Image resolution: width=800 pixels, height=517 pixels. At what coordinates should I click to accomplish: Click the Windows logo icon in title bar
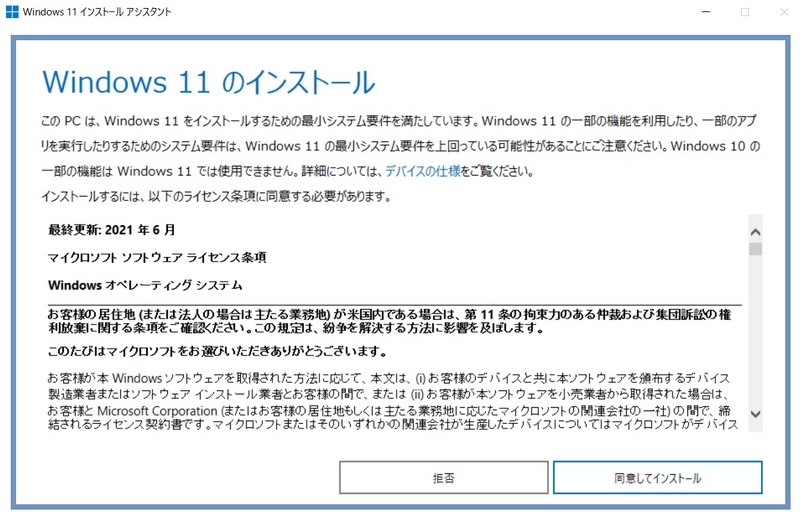(12, 12)
